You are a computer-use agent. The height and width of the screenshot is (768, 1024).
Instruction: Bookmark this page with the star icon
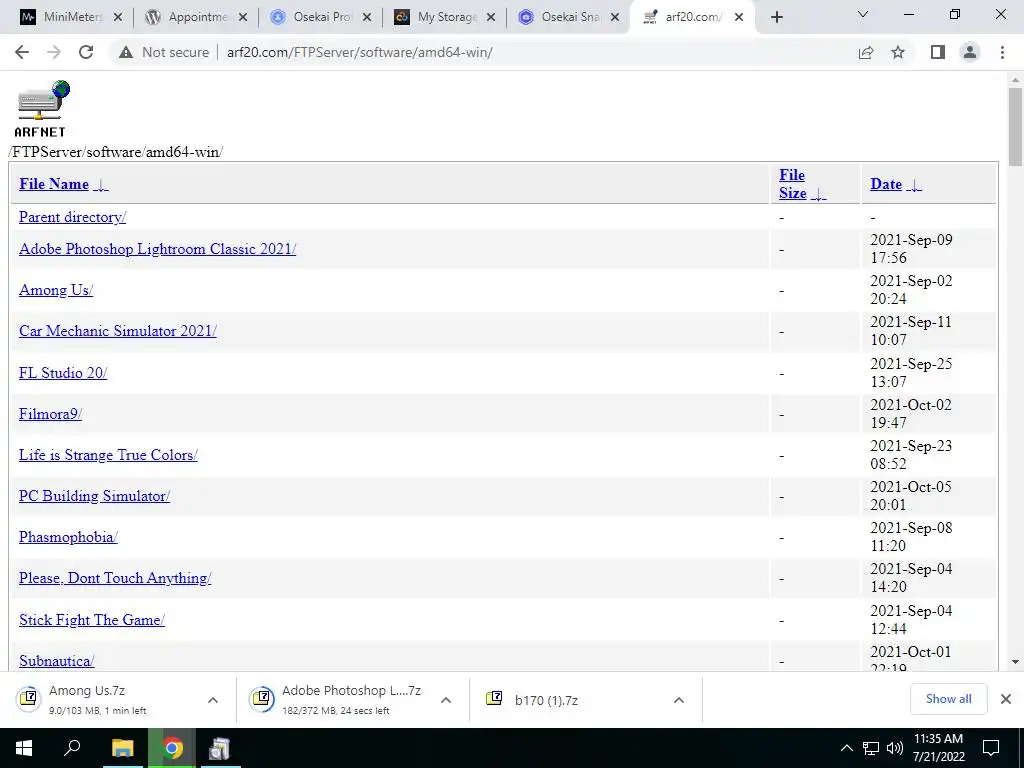[x=898, y=52]
